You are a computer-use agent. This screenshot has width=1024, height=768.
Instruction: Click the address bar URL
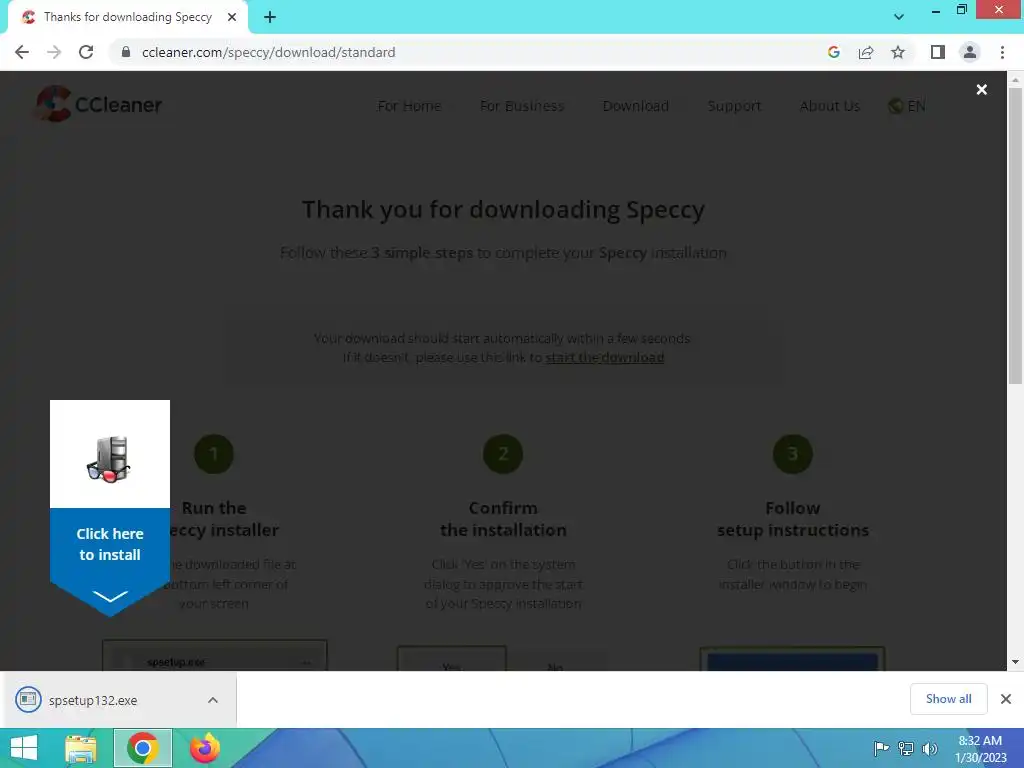click(x=268, y=52)
